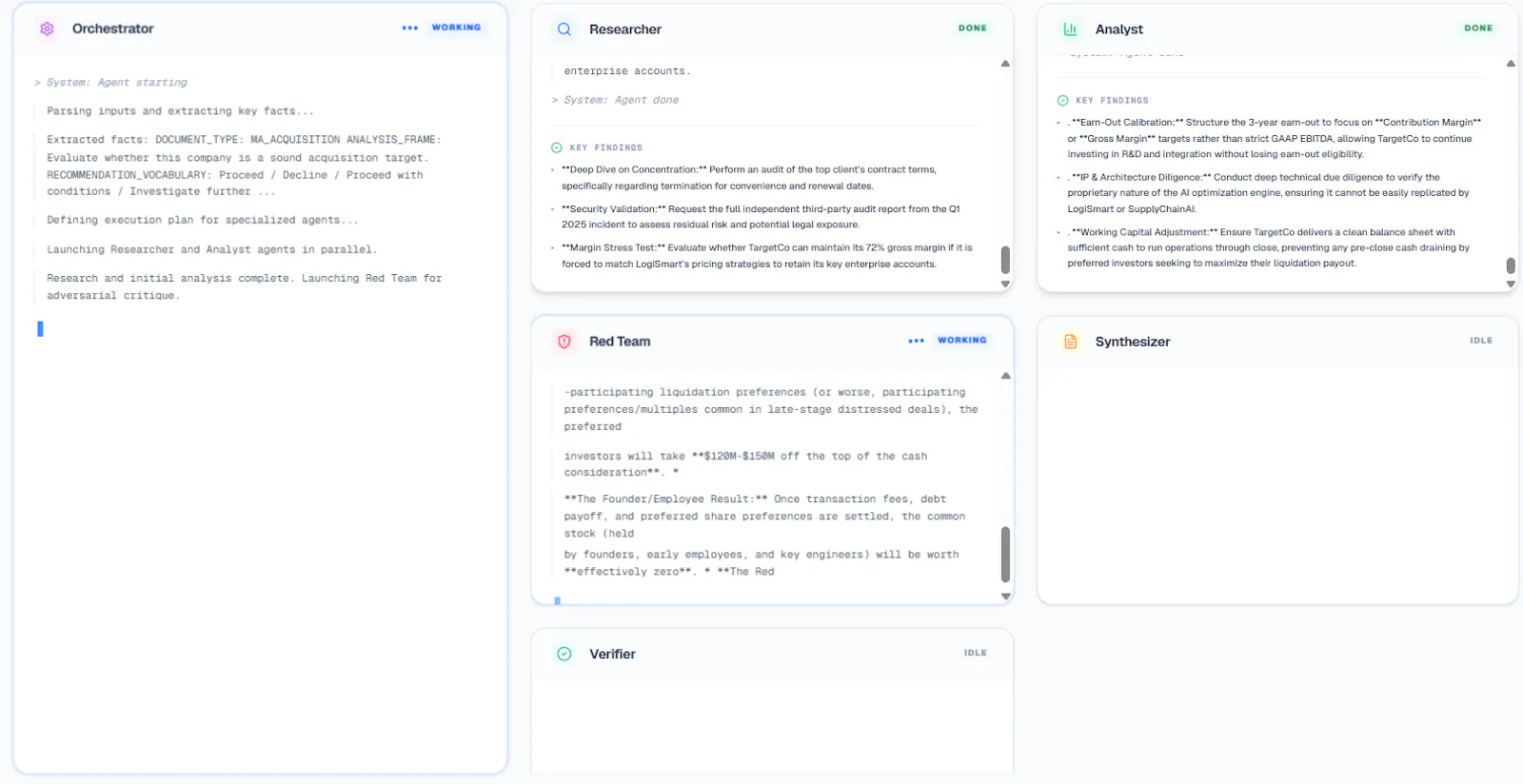
Task: Click the Analyst bar chart icon
Action: coord(1070,29)
